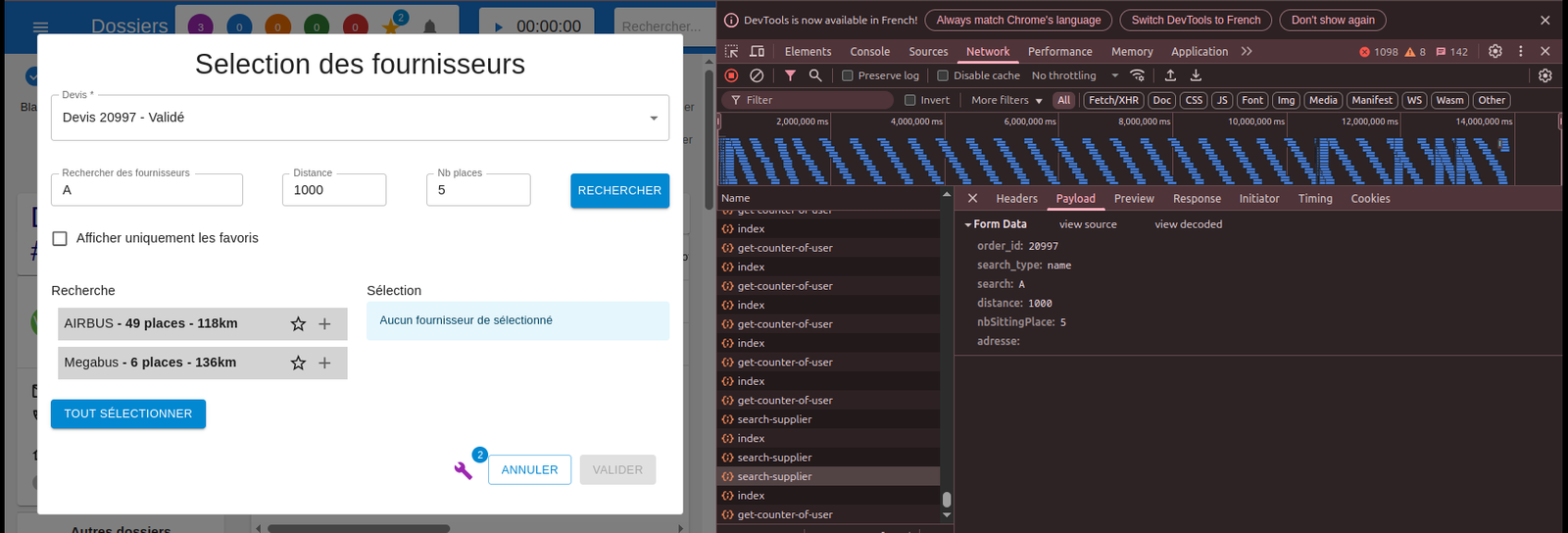The height and width of the screenshot is (533, 1568).
Task: Click the purple wrench icon
Action: [x=464, y=470]
